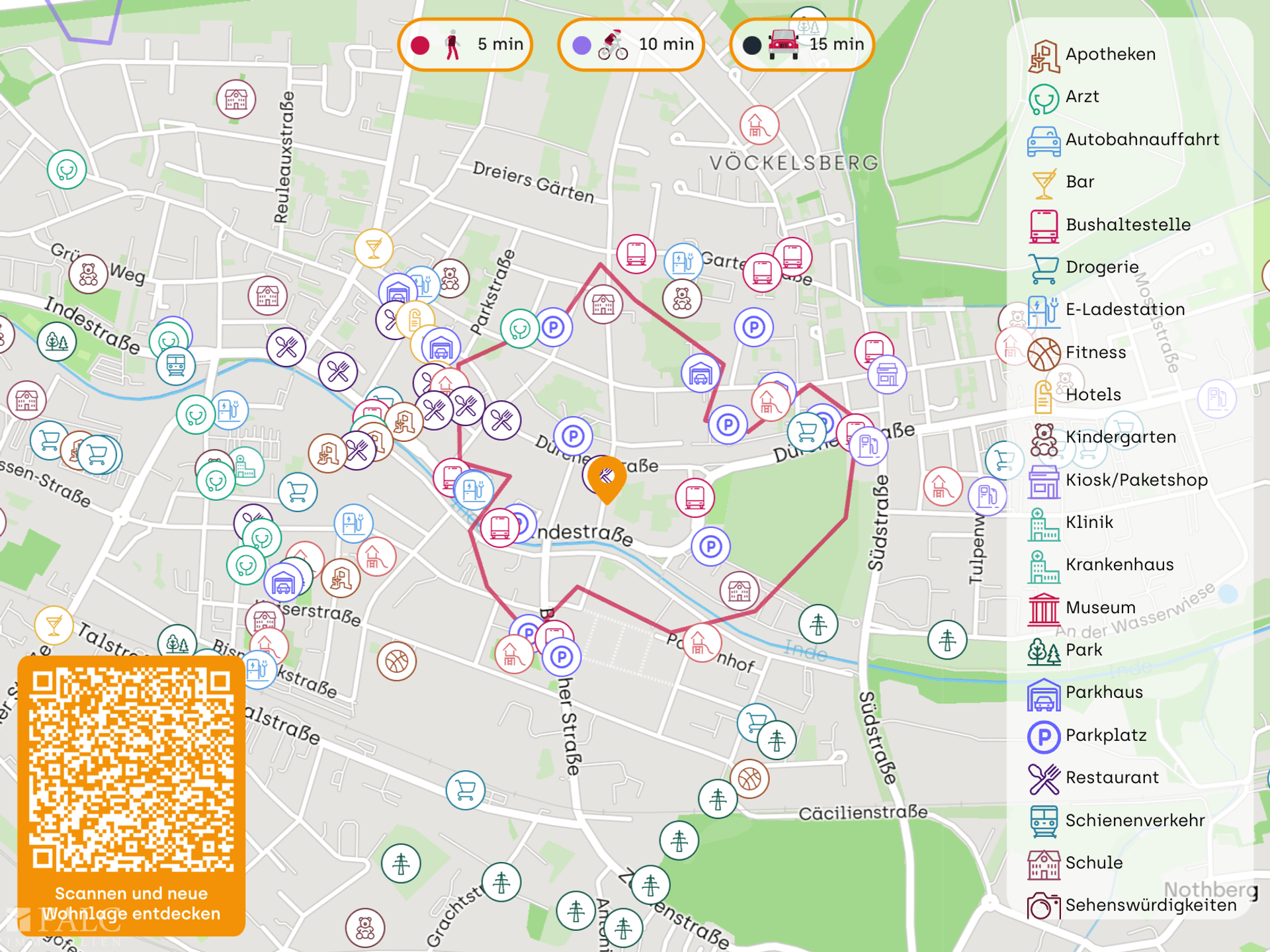Screen dimensions: 1270x952
Task: Toggle Kiosk/Paketshop in the legend
Action: pyautogui.click(x=1118, y=480)
